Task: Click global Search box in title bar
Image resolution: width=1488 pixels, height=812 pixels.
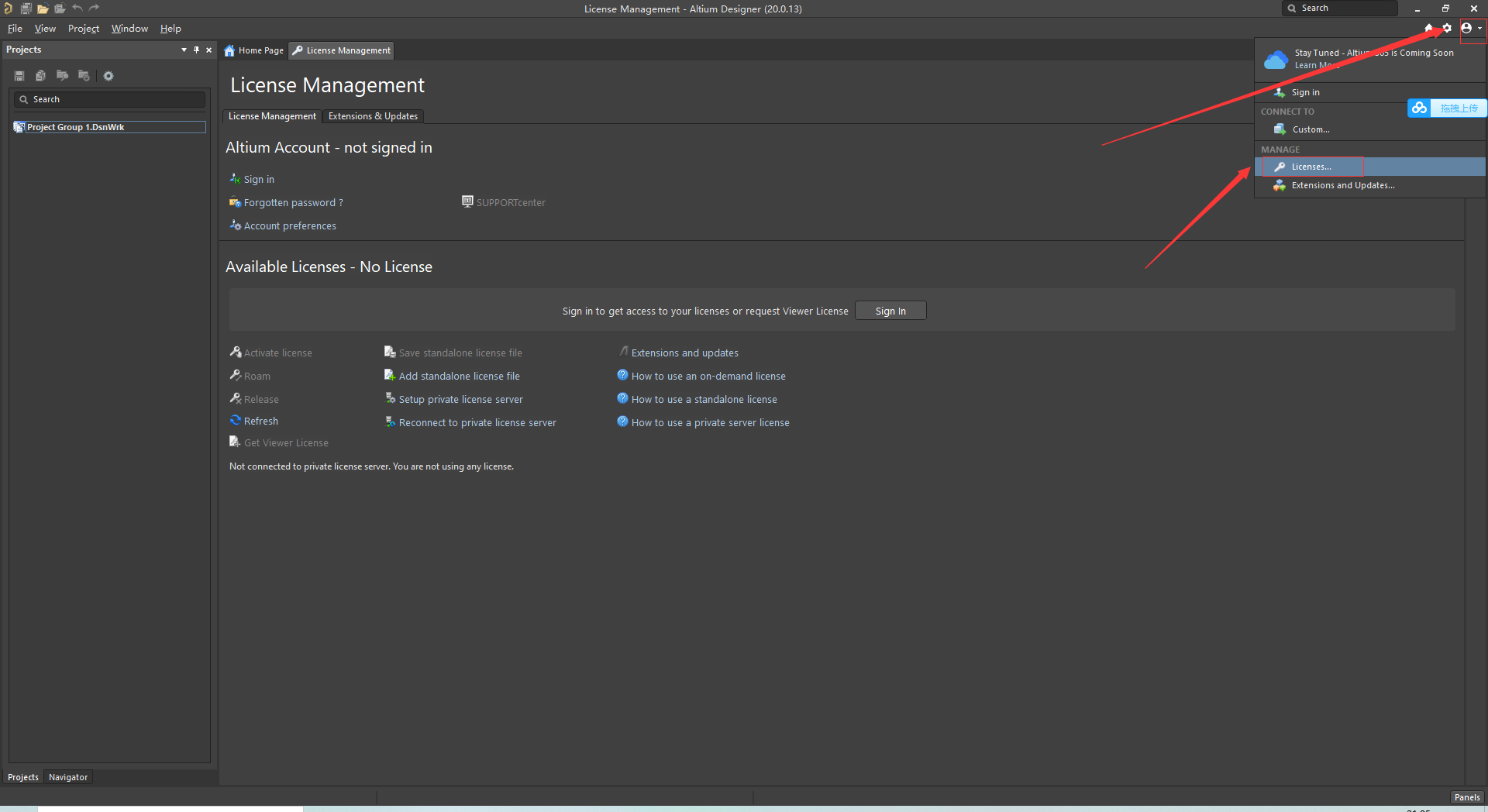Action: tap(1340, 9)
